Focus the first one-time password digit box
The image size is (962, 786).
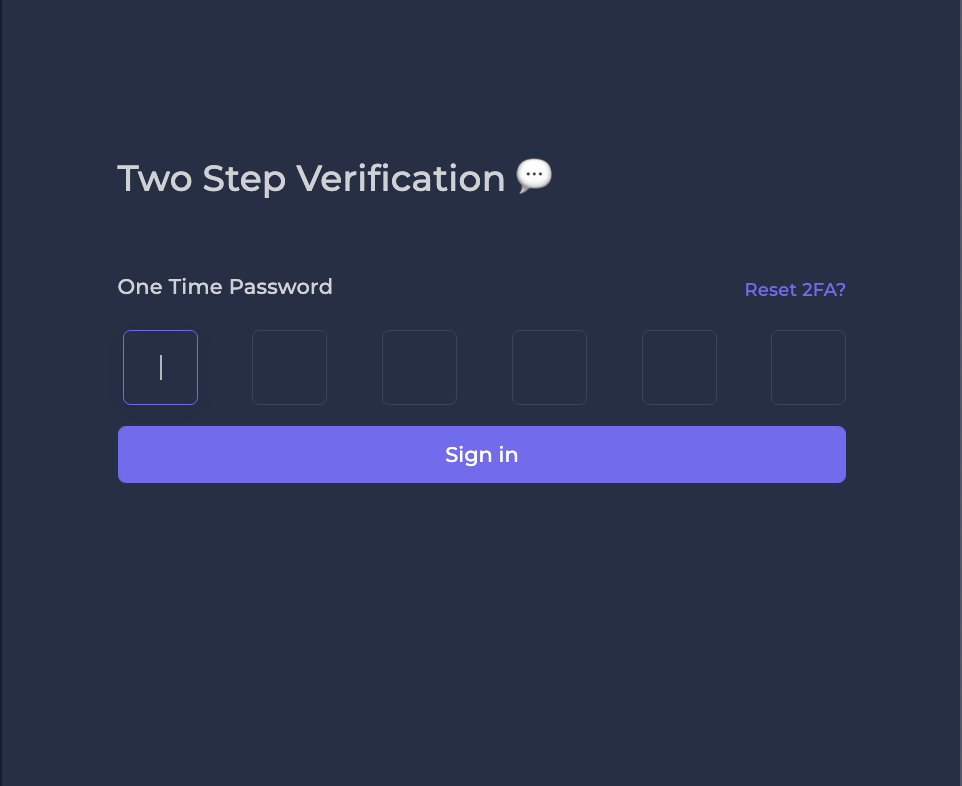(x=160, y=368)
